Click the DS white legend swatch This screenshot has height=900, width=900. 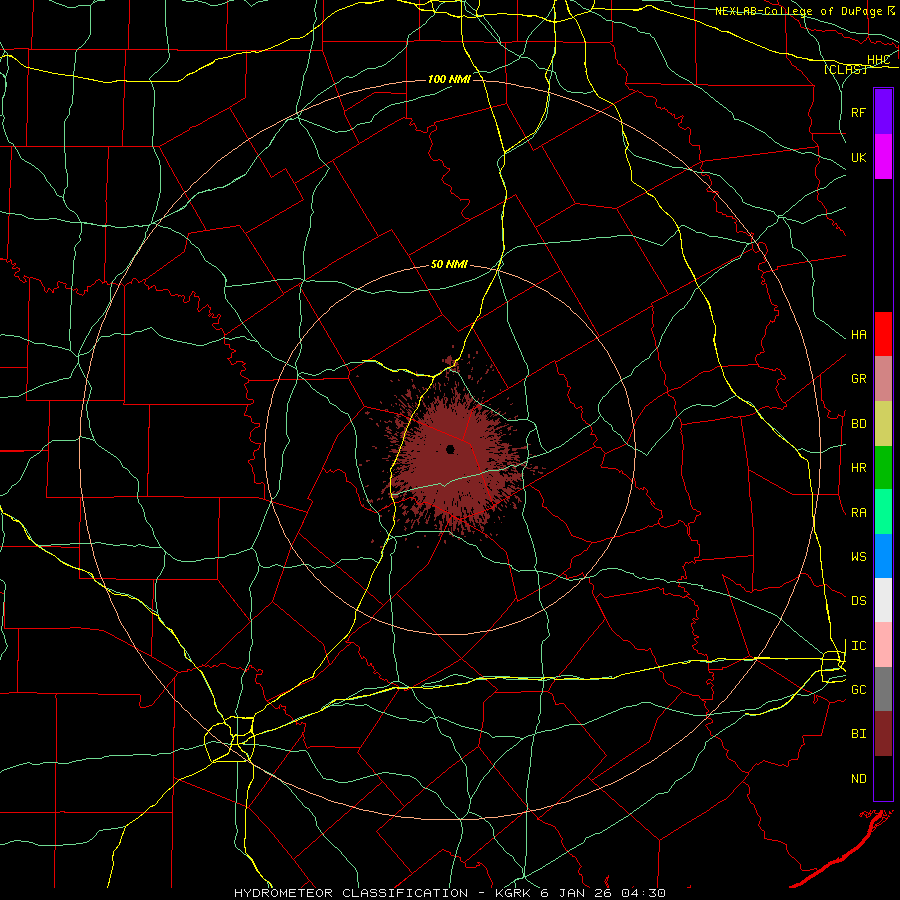point(883,600)
